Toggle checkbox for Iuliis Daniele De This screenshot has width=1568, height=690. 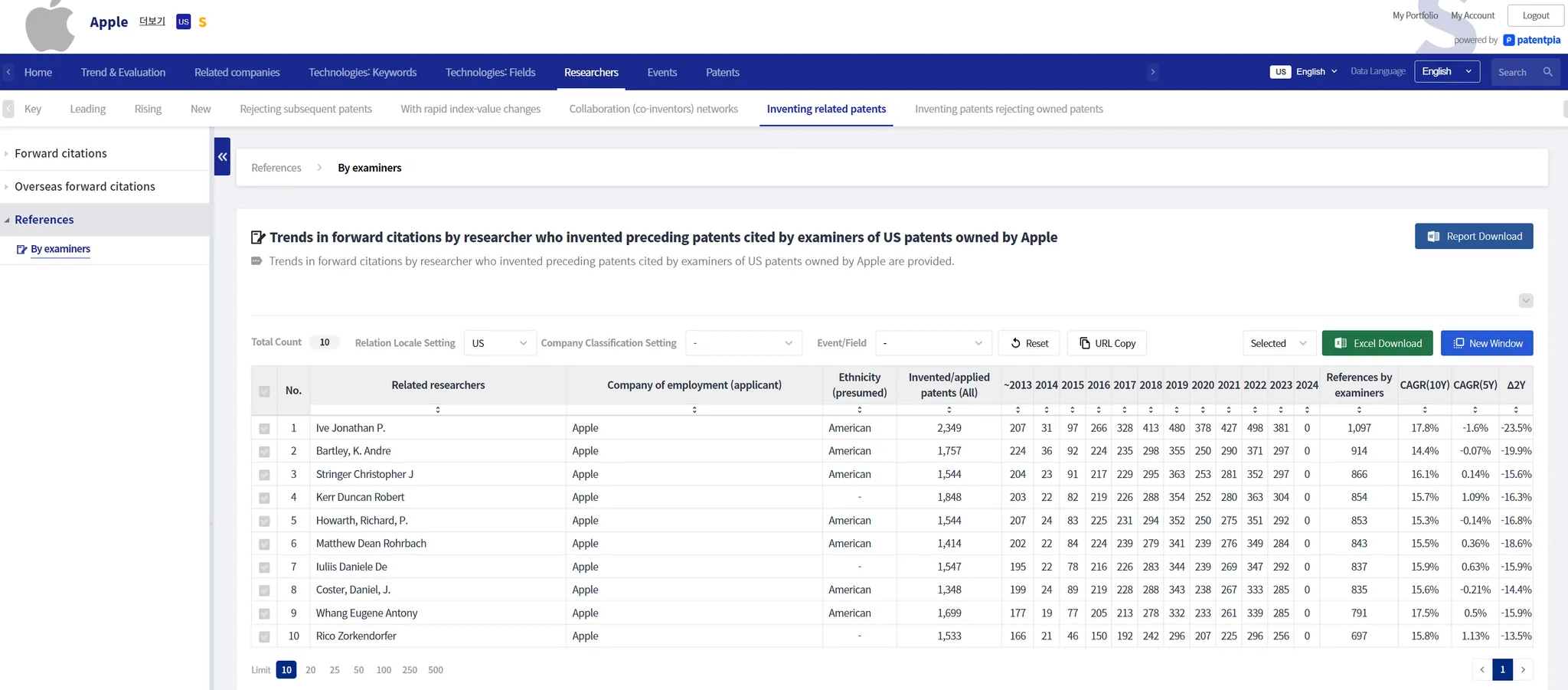(x=264, y=567)
